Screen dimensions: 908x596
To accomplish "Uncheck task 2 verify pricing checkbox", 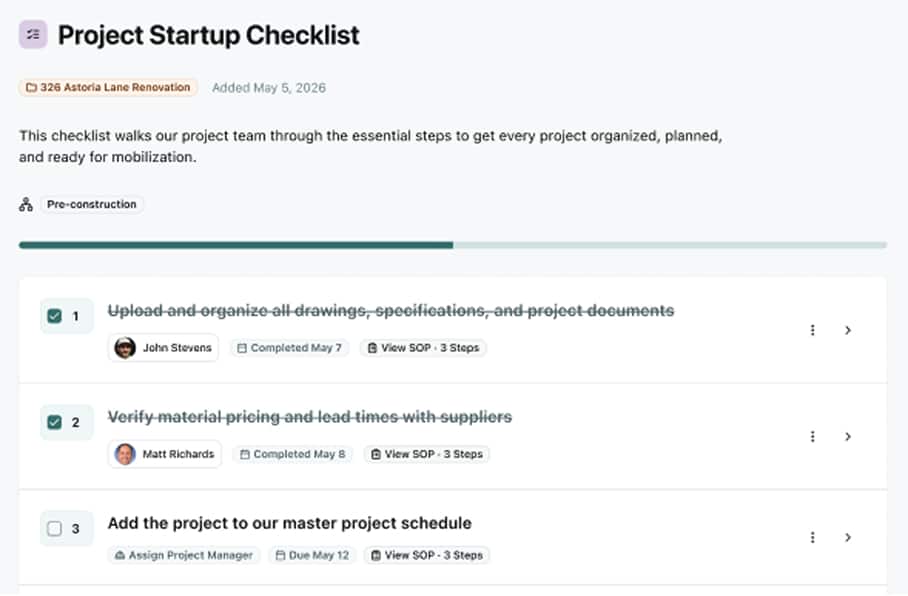I will click(x=54, y=422).
